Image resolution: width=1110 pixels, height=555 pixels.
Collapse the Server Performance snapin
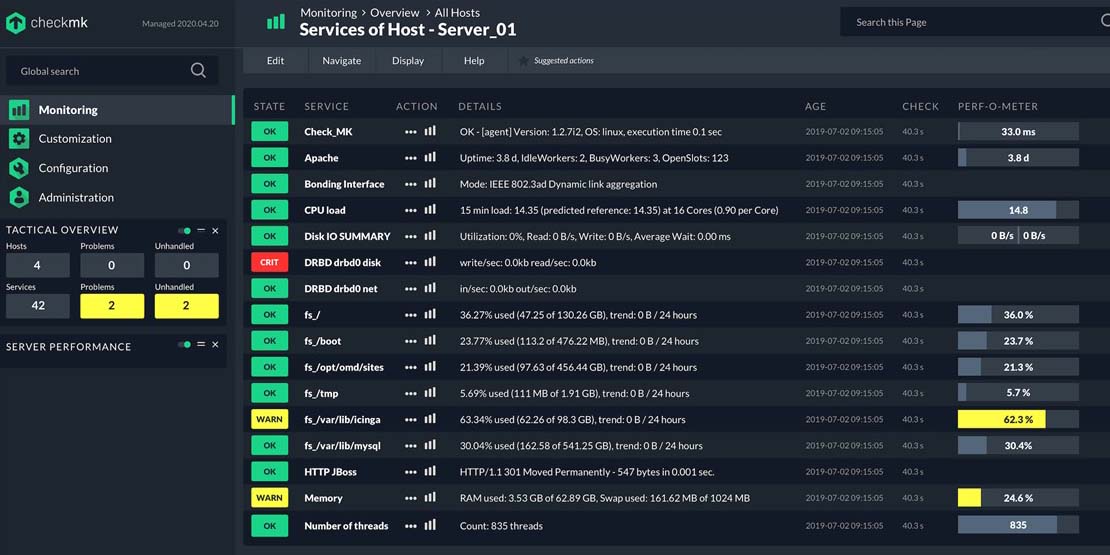(201, 345)
